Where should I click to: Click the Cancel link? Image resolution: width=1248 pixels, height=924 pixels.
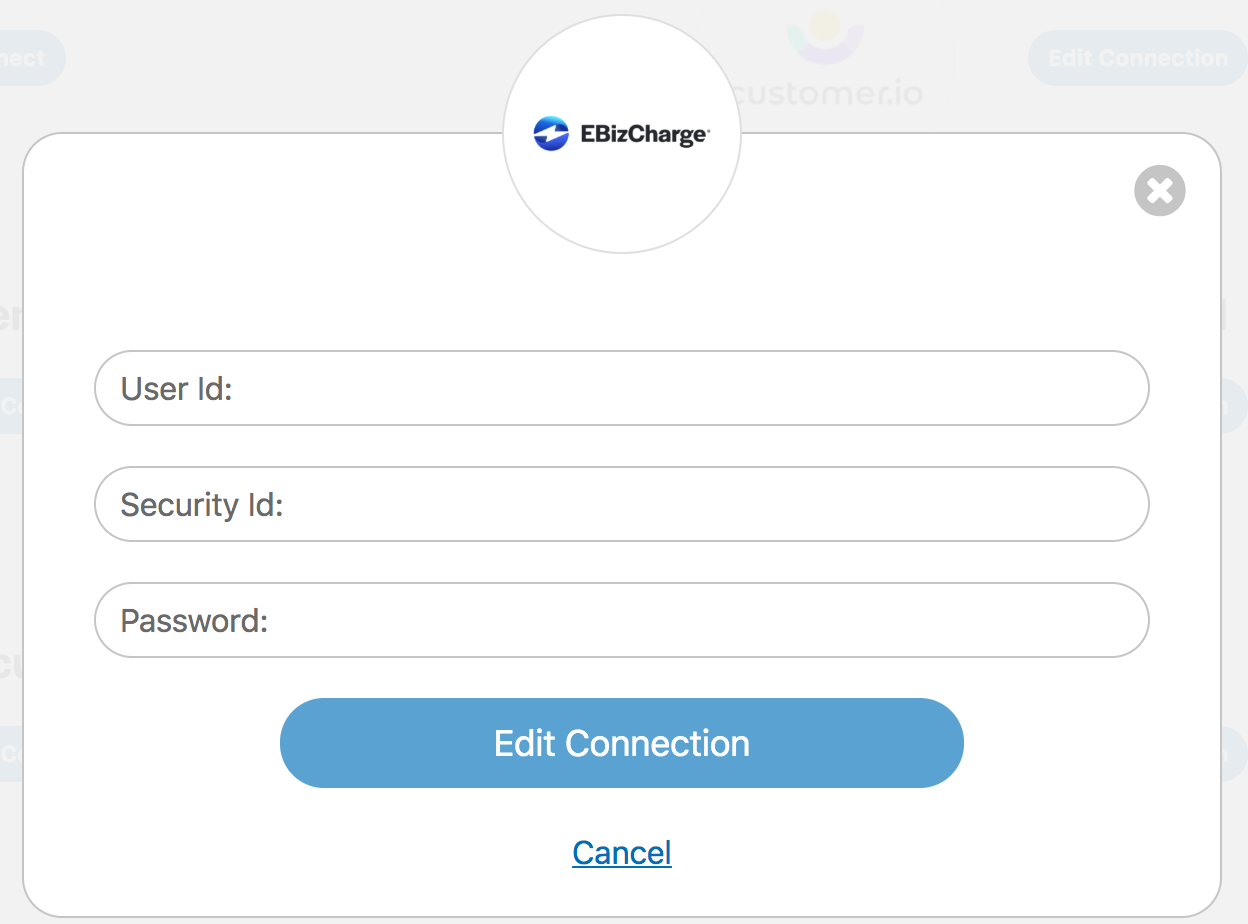tap(621, 853)
